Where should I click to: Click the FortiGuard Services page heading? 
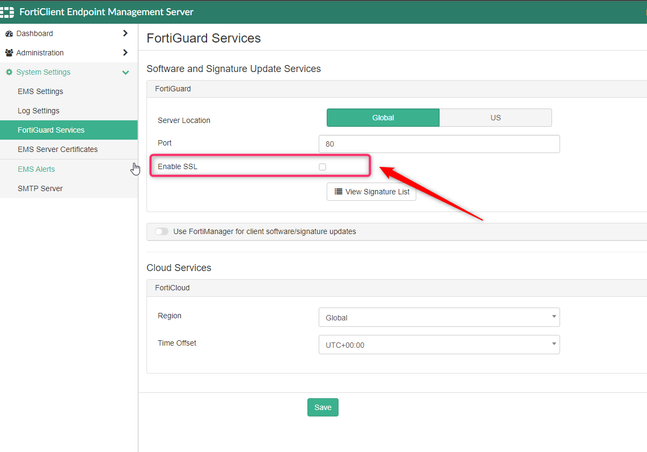203,38
